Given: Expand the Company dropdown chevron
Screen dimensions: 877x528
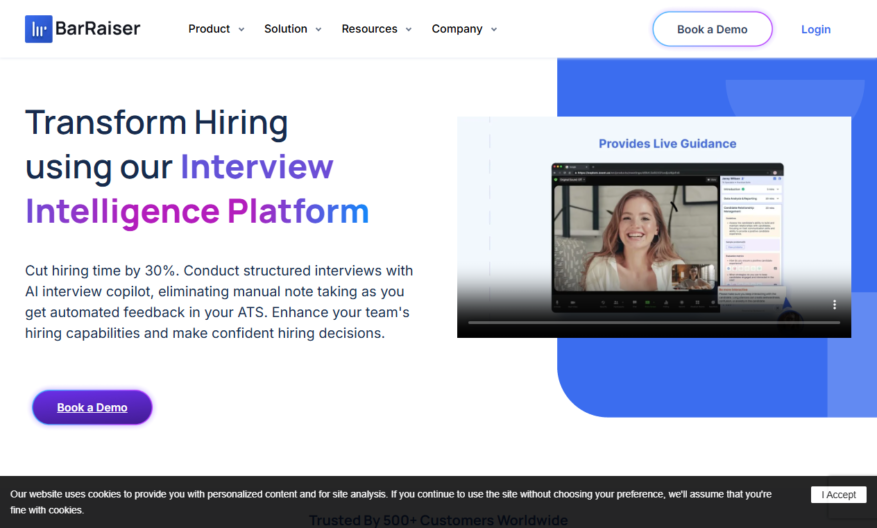Looking at the screenshot, I should pos(493,30).
